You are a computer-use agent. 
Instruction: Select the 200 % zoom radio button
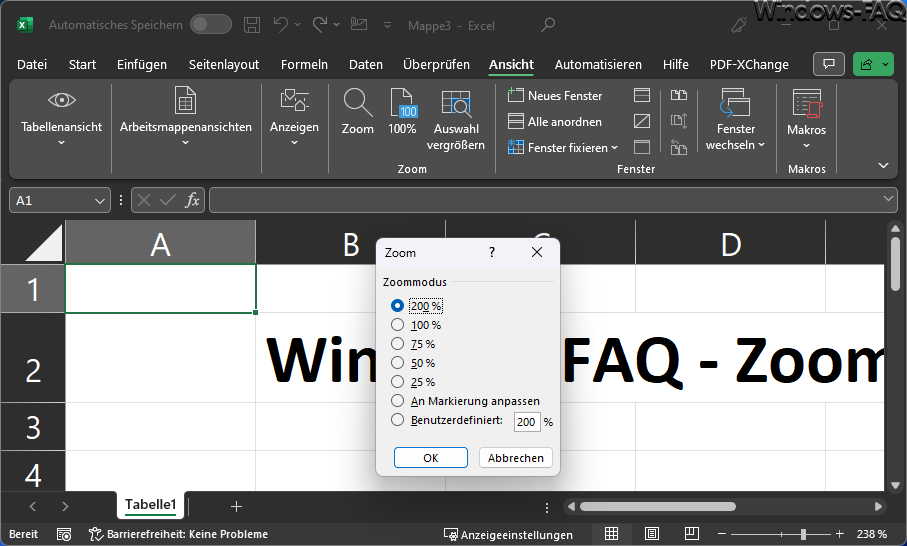coord(397,305)
